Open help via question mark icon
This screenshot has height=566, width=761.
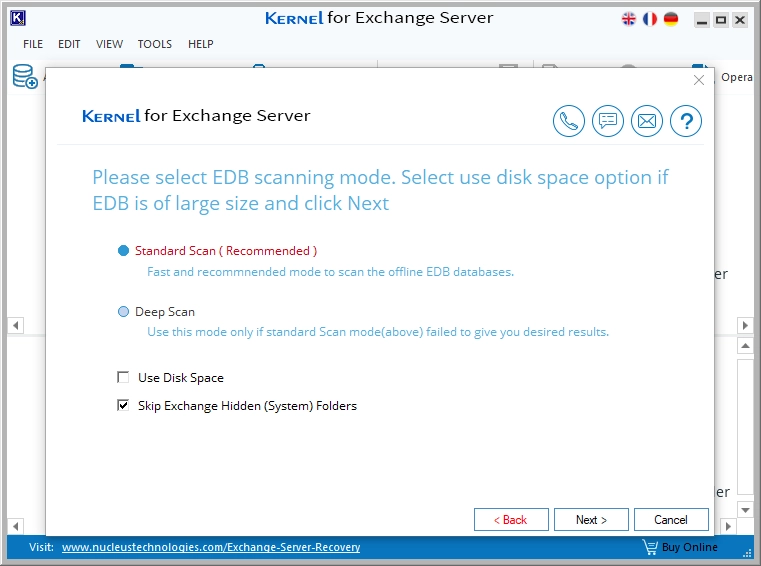[686, 121]
